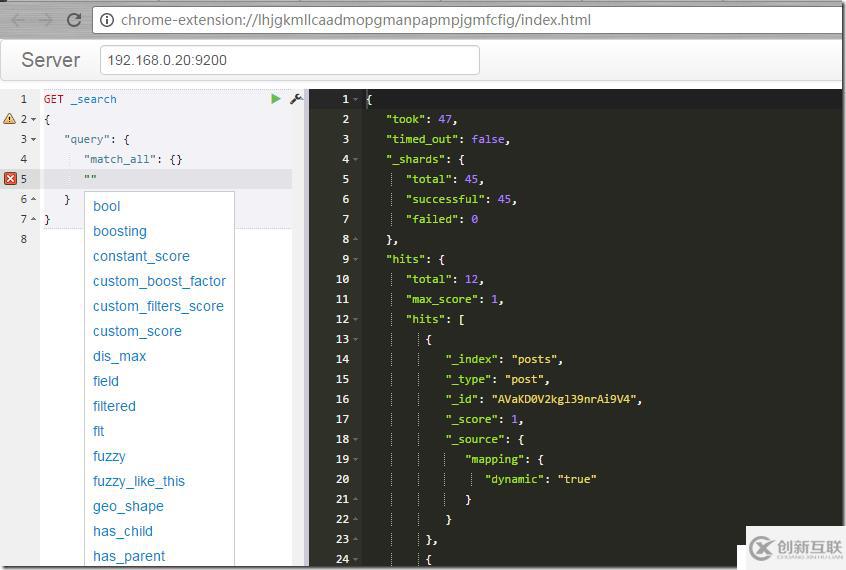Open the wrench options icon
The width and height of the screenshot is (846, 570).
pos(296,99)
